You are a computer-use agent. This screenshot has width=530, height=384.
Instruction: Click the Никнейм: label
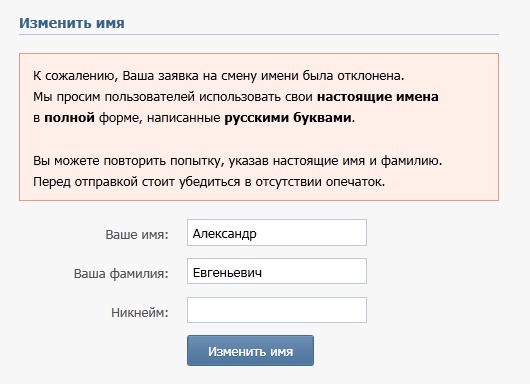(140, 312)
